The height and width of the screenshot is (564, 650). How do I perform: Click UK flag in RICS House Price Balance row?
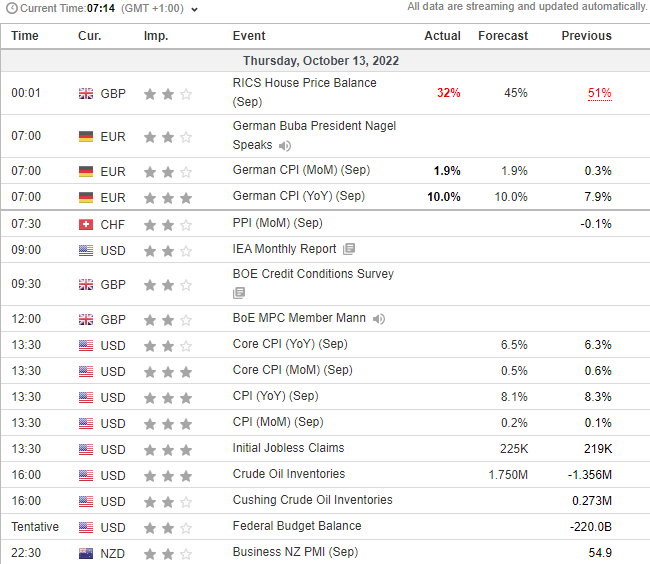86,93
